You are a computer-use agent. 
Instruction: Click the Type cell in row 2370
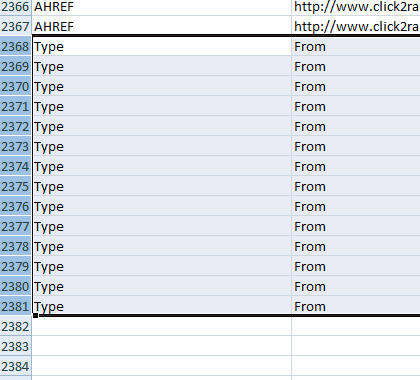tap(162, 86)
